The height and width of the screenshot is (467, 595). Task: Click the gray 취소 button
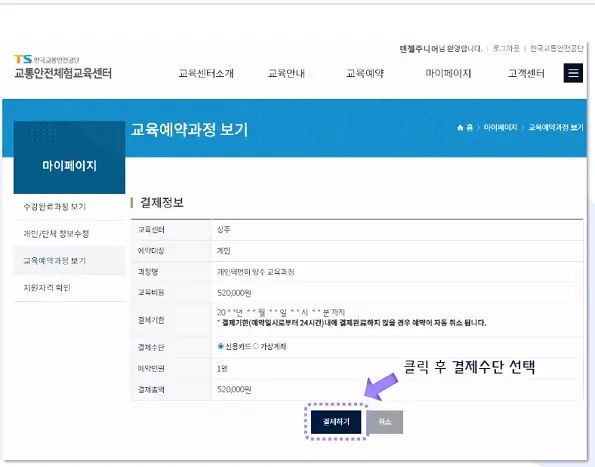coord(385,422)
